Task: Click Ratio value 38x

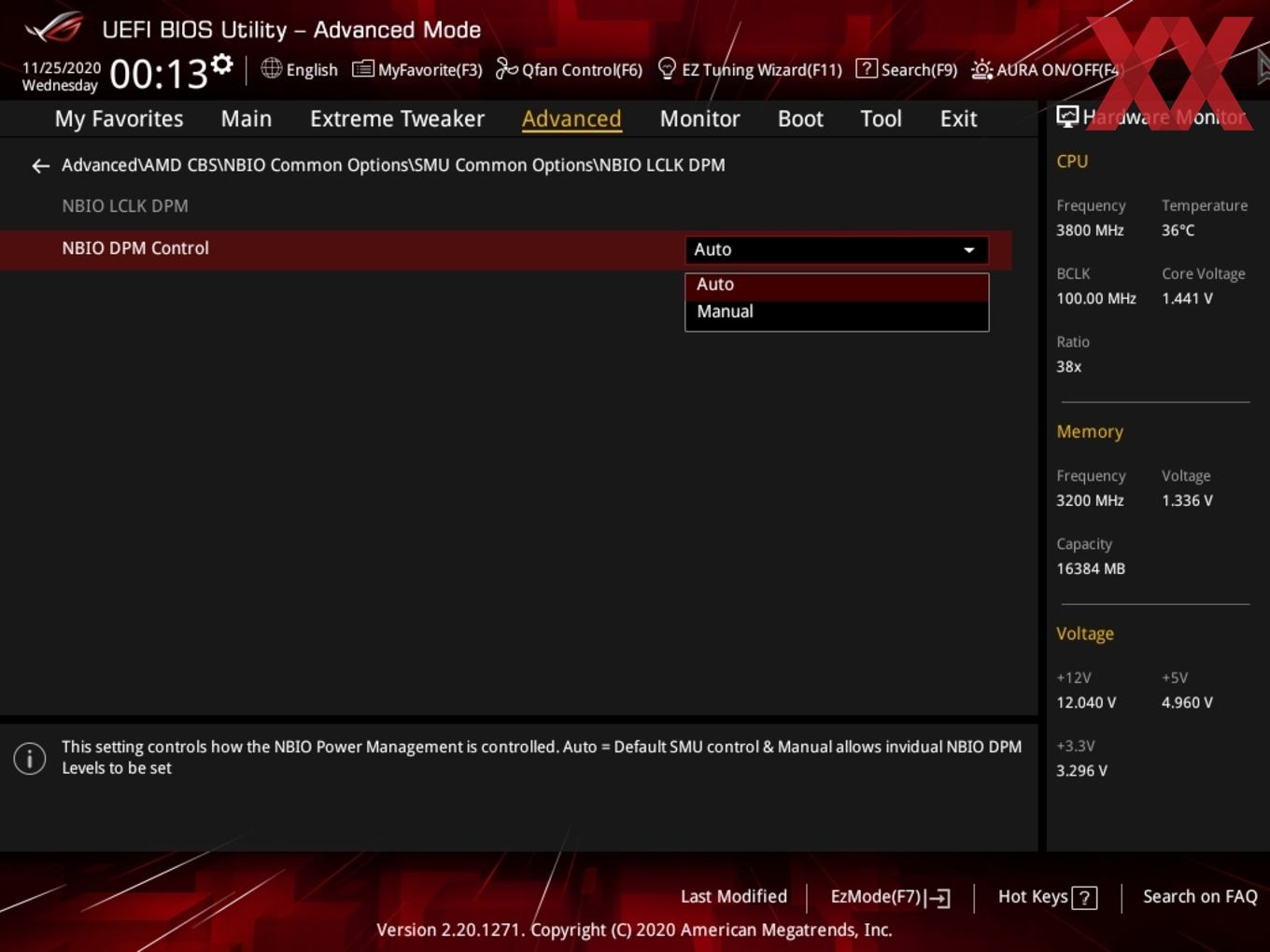Action: pyautogui.click(x=1068, y=367)
